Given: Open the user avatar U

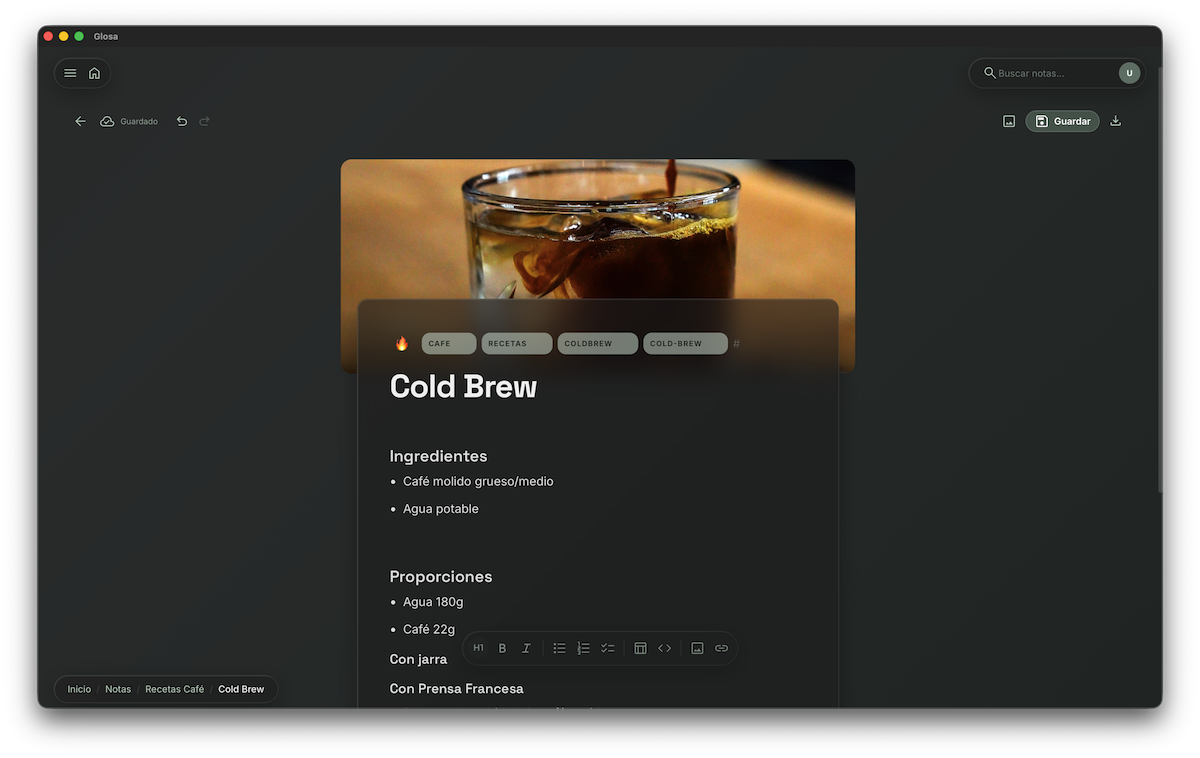Looking at the screenshot, I should [1129, 73].
